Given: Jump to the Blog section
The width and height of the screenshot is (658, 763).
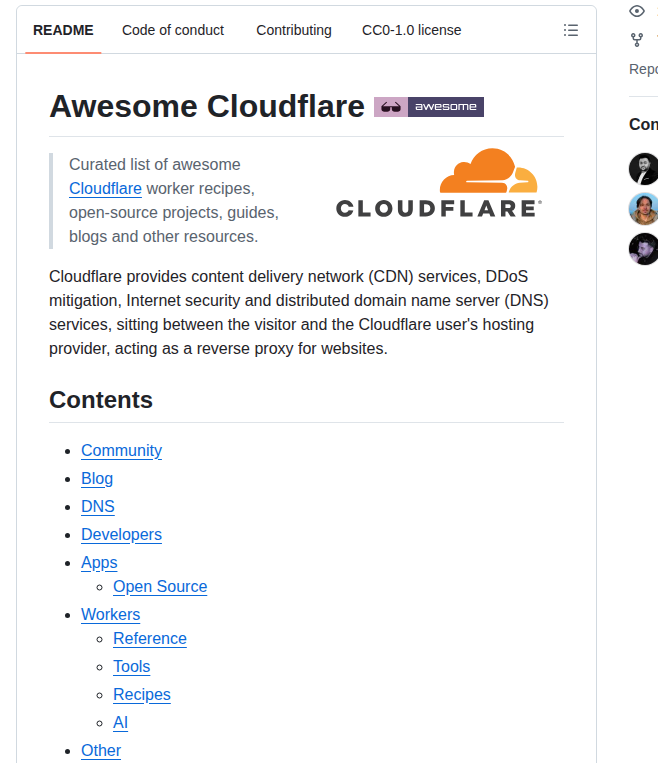Looking at the screenshot, I should [x=97, y=479].
